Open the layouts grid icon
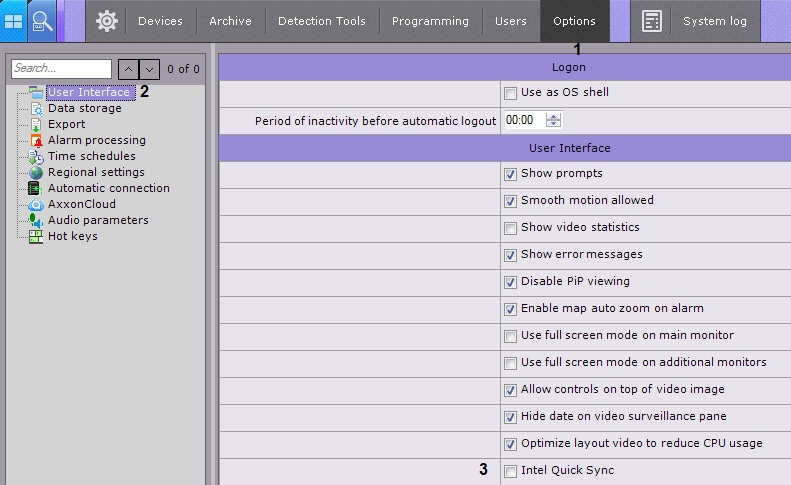The width and height of the screenshot is (791, 485). (14, 20)
